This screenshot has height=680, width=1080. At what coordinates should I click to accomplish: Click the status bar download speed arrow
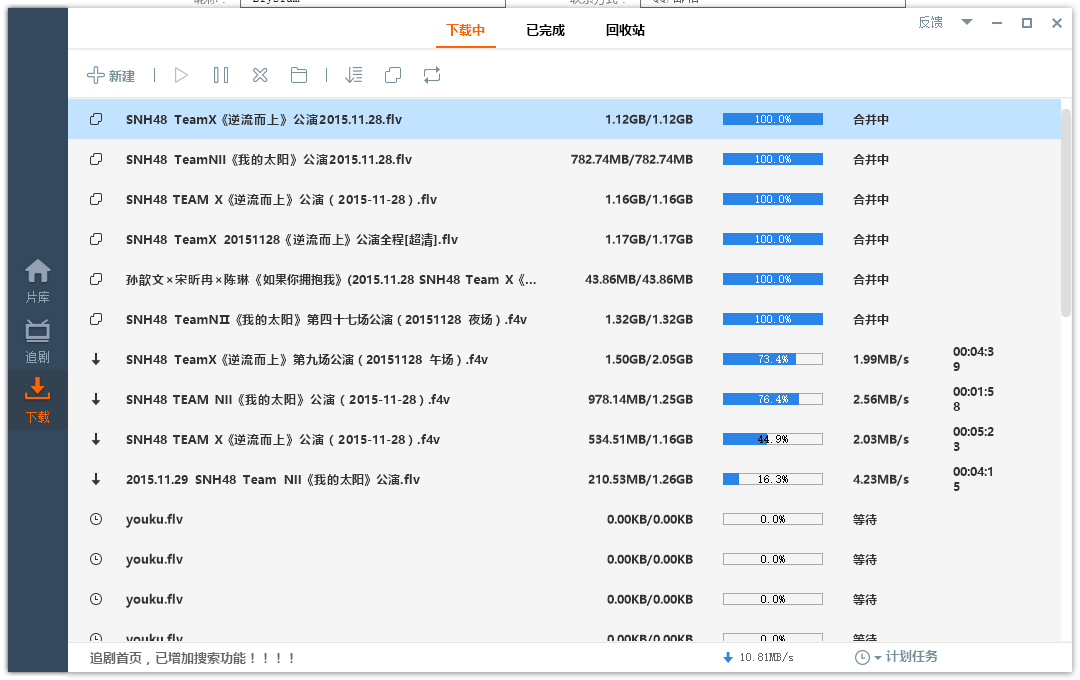click(x=728, y=657)
